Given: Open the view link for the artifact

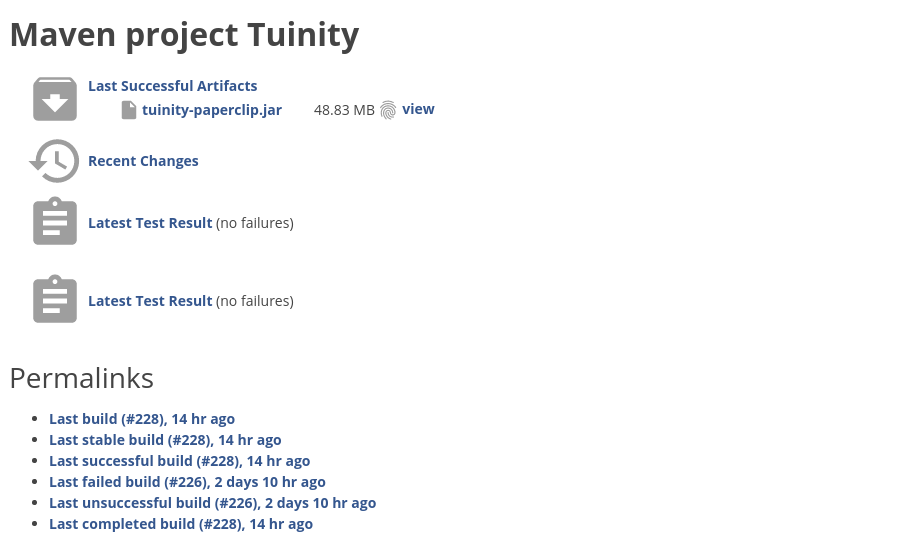Looking at the screenshot, I should pos(419,109).
